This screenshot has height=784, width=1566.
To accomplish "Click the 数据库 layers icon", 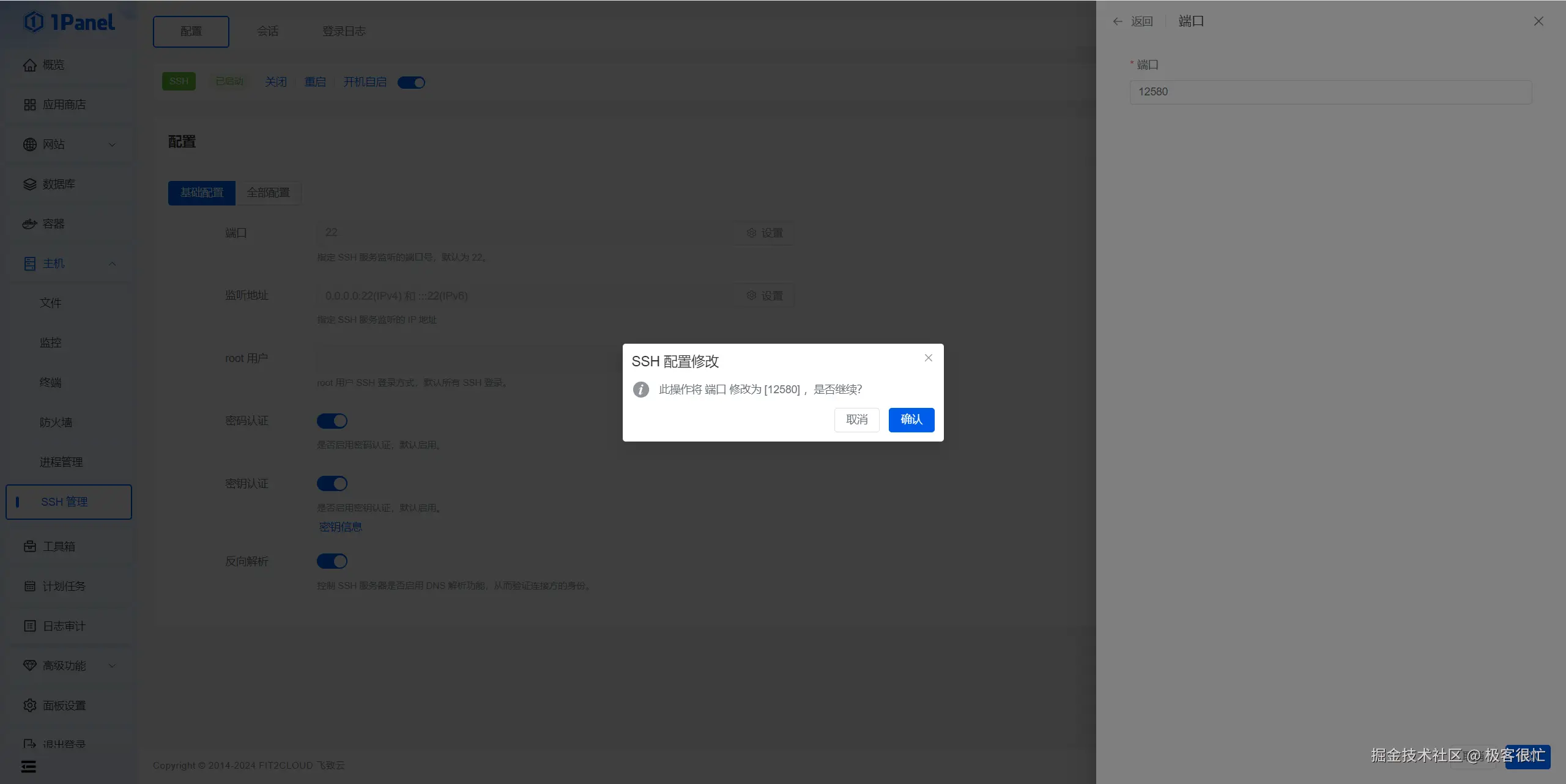I will [x=29, y=184].
